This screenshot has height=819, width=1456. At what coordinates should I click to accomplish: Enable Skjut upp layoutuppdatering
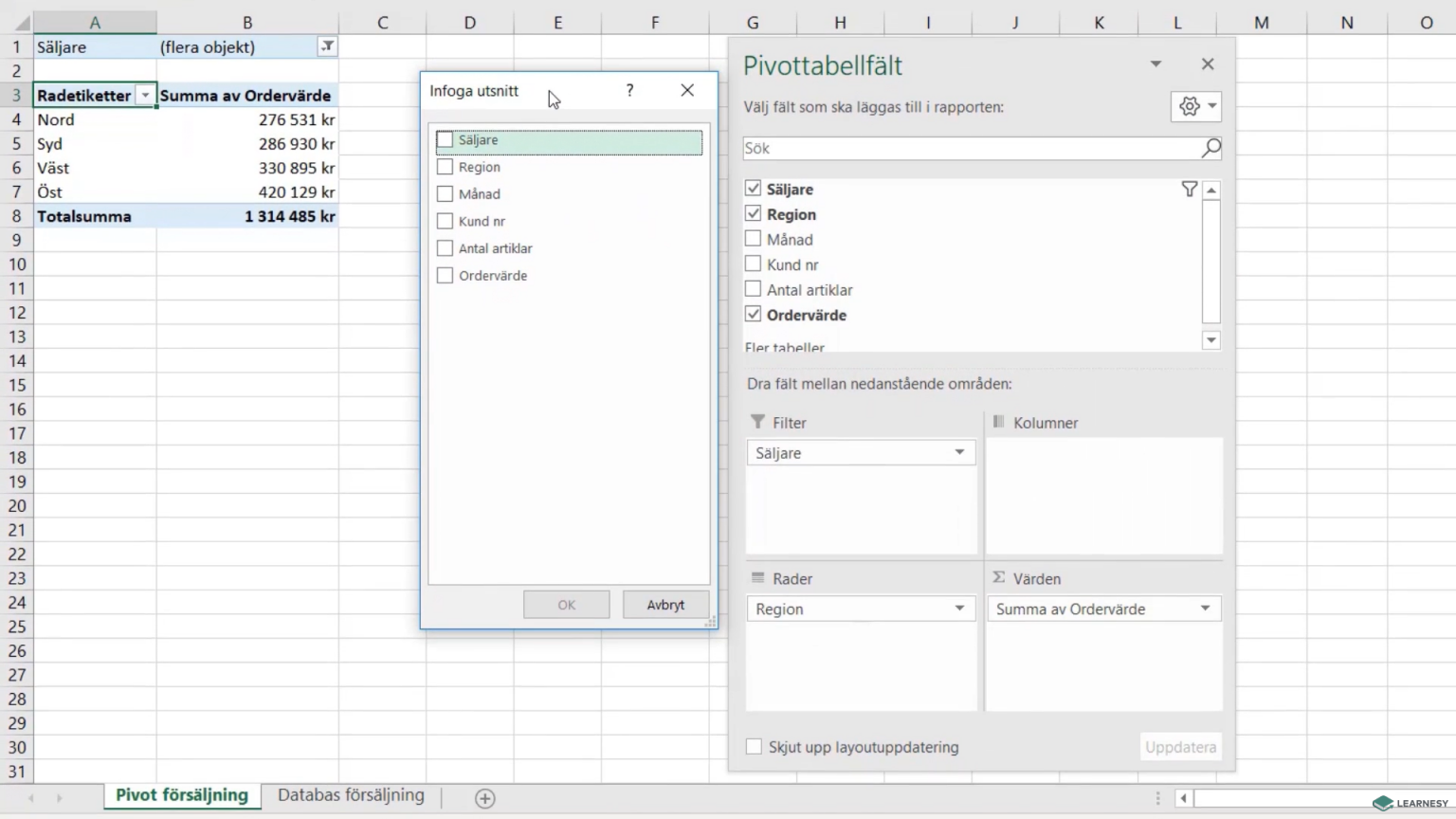coord(754,747)
